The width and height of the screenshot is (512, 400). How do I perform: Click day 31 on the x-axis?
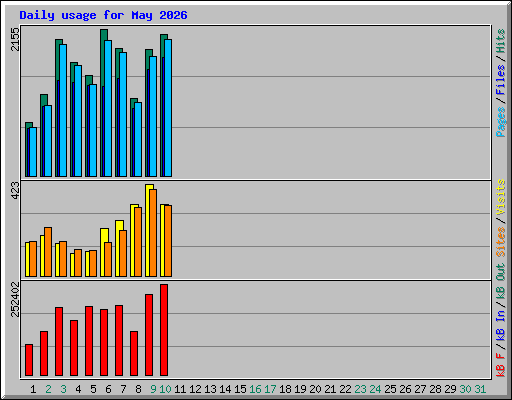pyautogui.click(x=480, y=389)
